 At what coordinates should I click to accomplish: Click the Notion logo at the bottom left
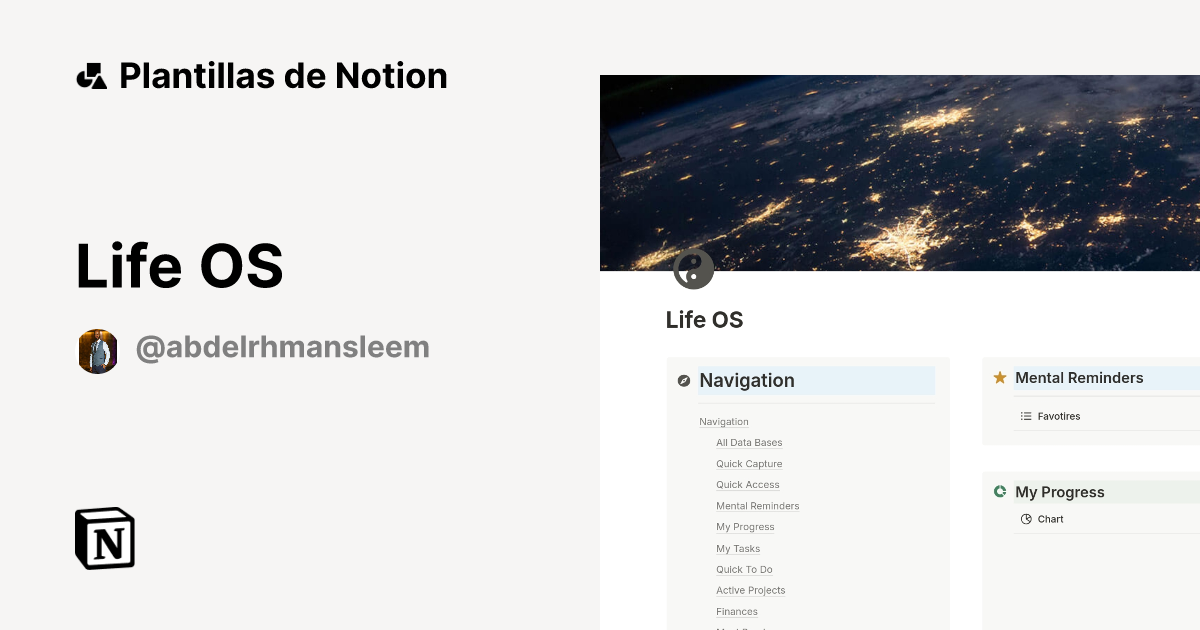point(104,538)
